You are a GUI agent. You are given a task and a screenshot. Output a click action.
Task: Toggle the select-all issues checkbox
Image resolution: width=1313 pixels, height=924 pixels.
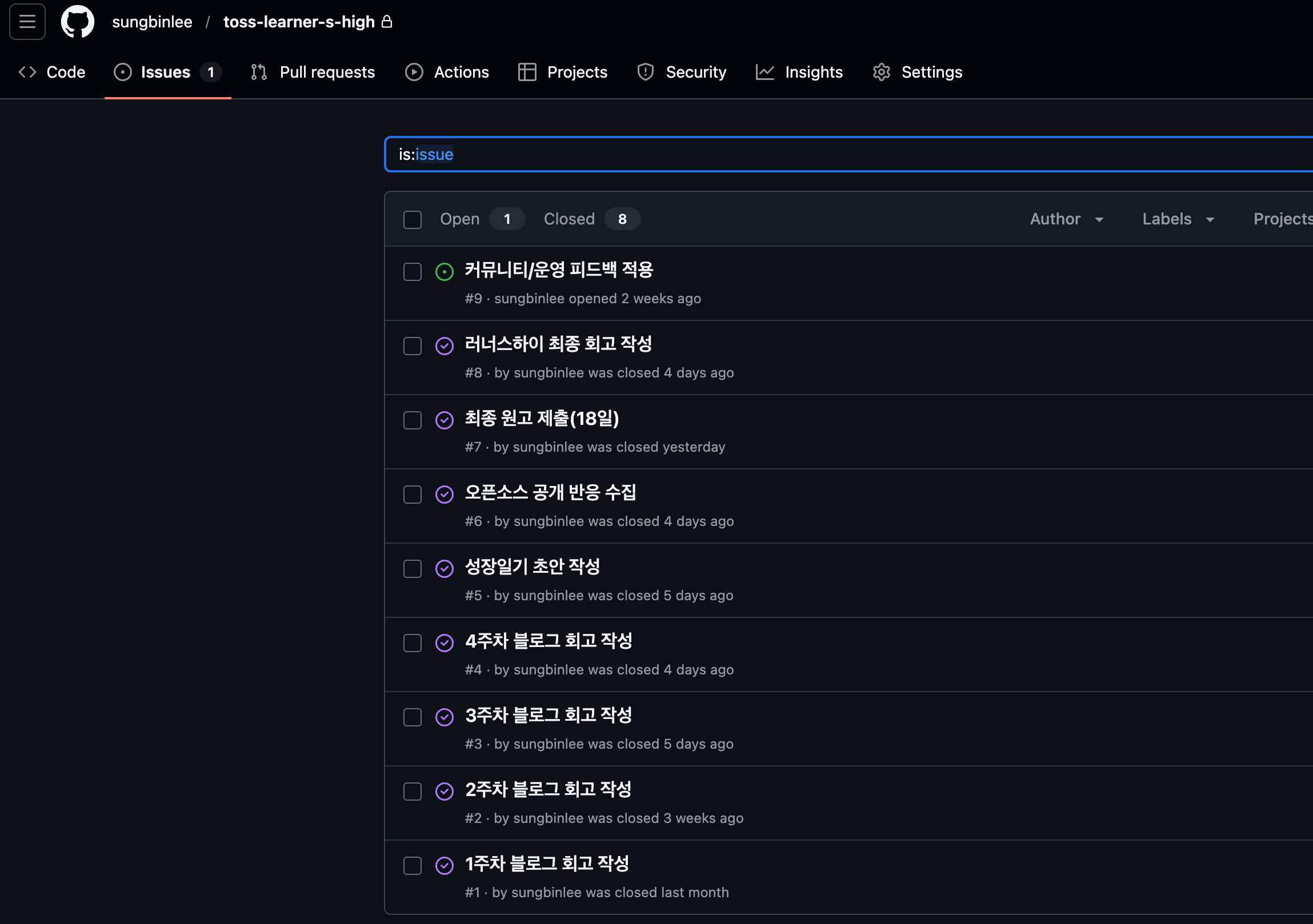click(x=413, y=219)
